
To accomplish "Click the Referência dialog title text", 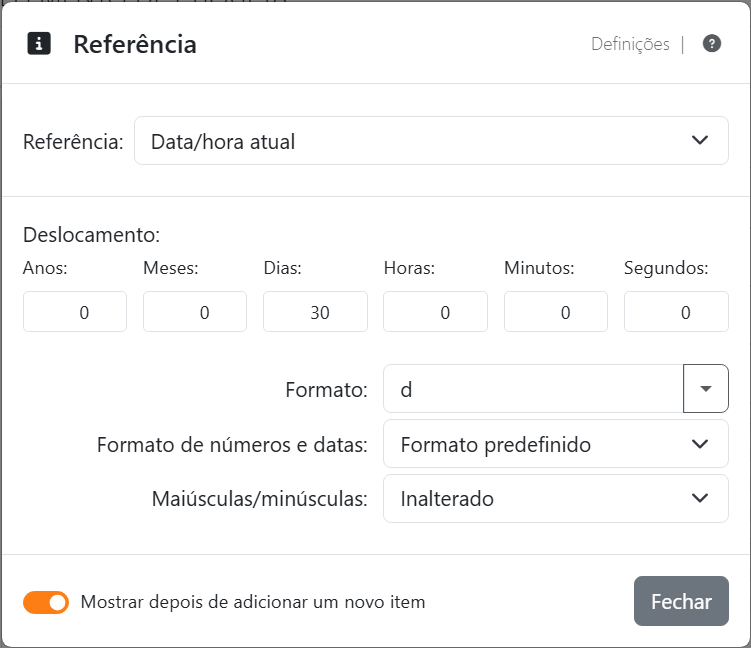I will click(x=135, y=45).
